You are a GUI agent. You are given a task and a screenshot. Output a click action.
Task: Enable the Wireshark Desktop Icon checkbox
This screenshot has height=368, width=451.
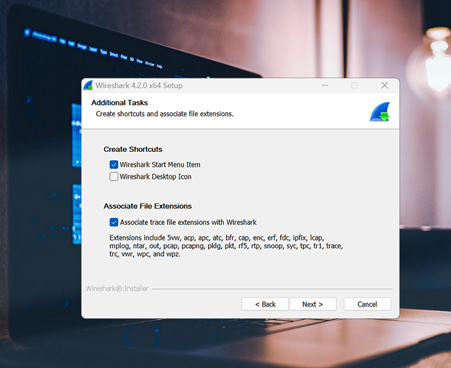coord(114,177)
